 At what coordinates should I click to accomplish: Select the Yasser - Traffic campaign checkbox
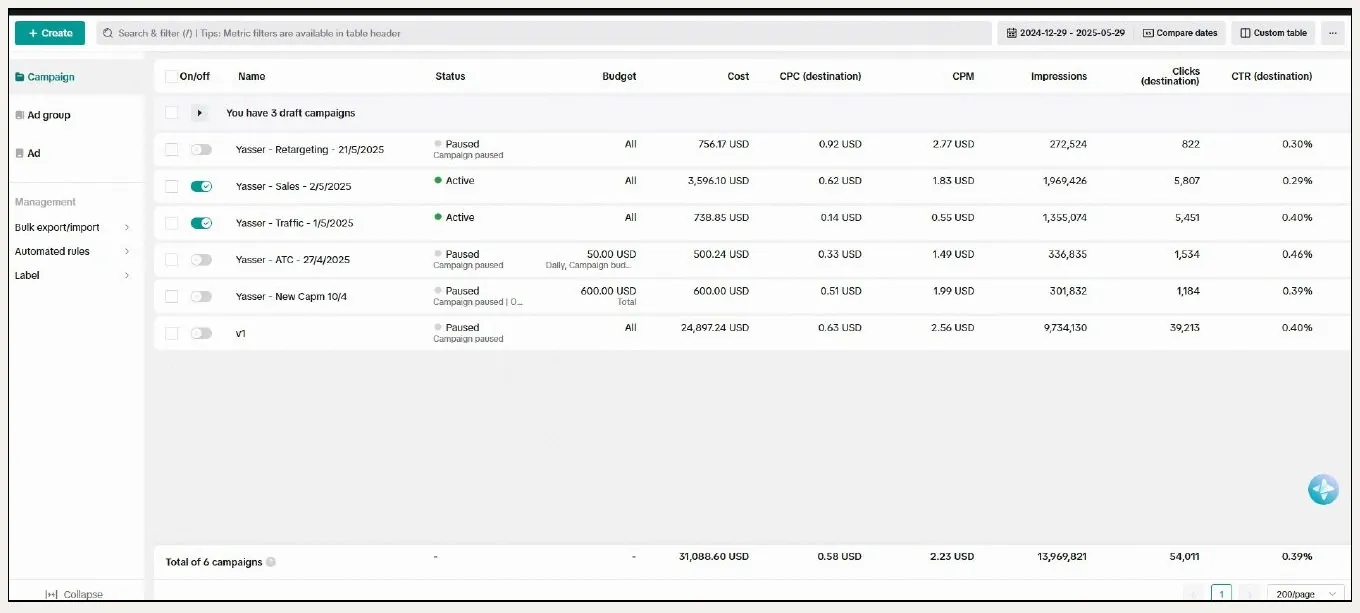point(171,223)
